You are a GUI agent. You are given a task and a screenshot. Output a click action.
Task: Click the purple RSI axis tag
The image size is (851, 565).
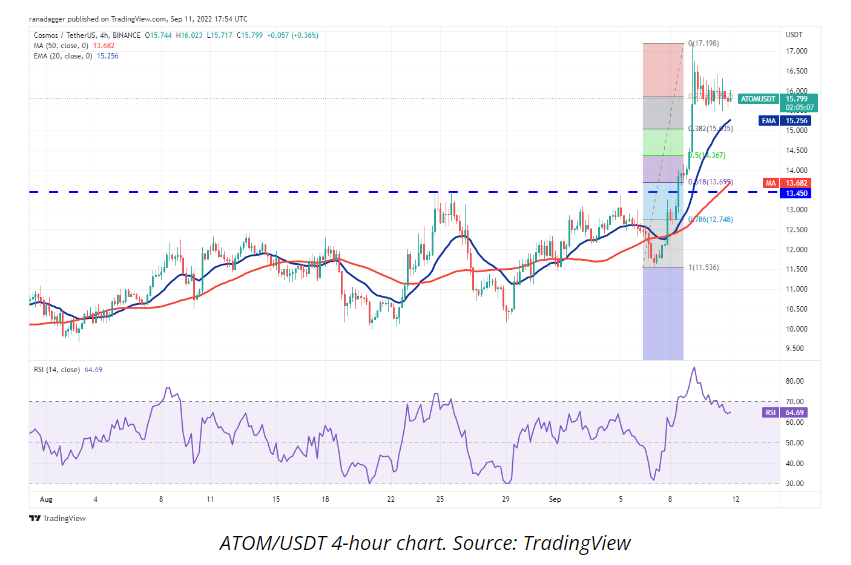pos(785,412)
